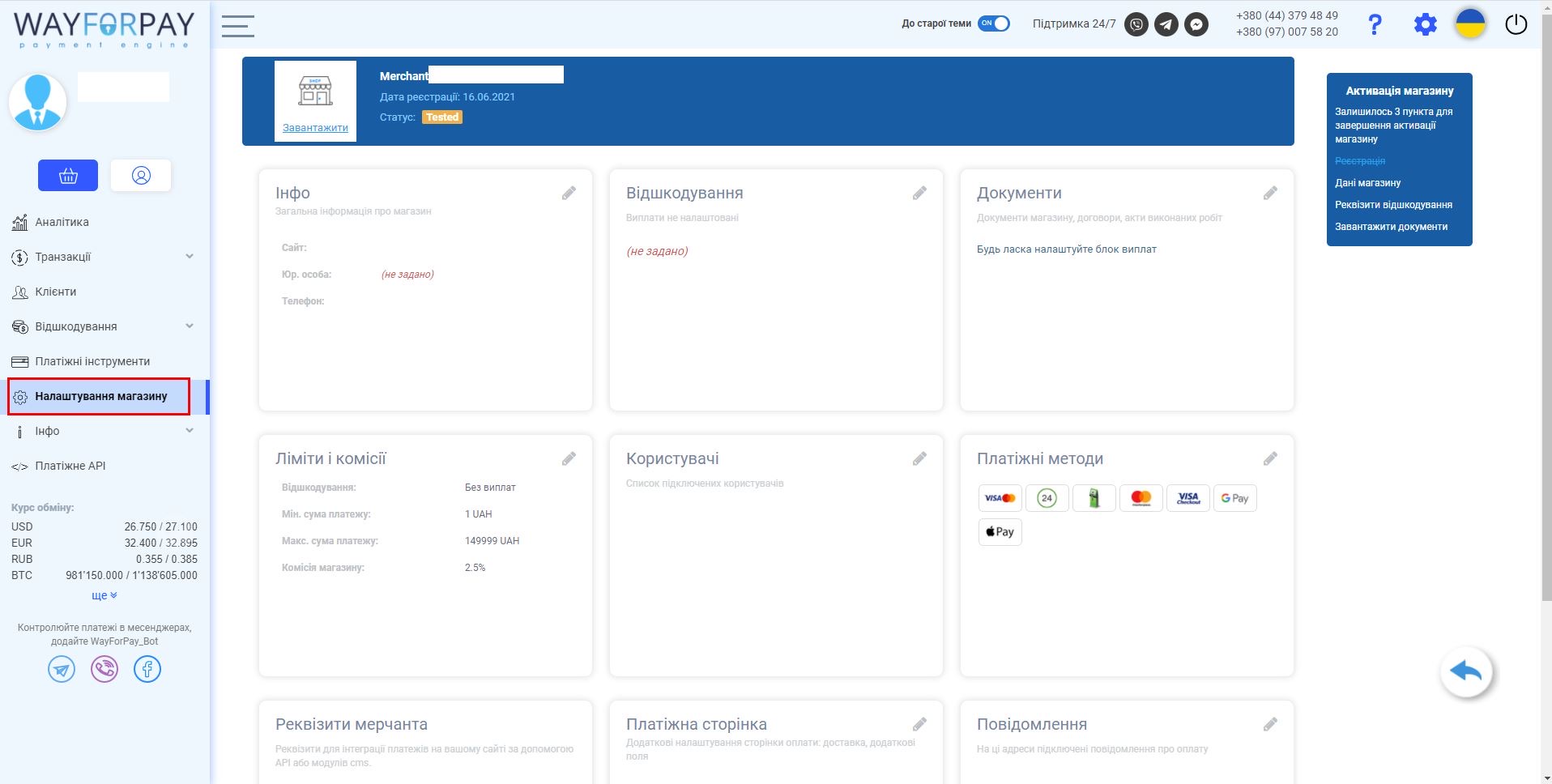Click the shop image placeholder

coord(315,91)
